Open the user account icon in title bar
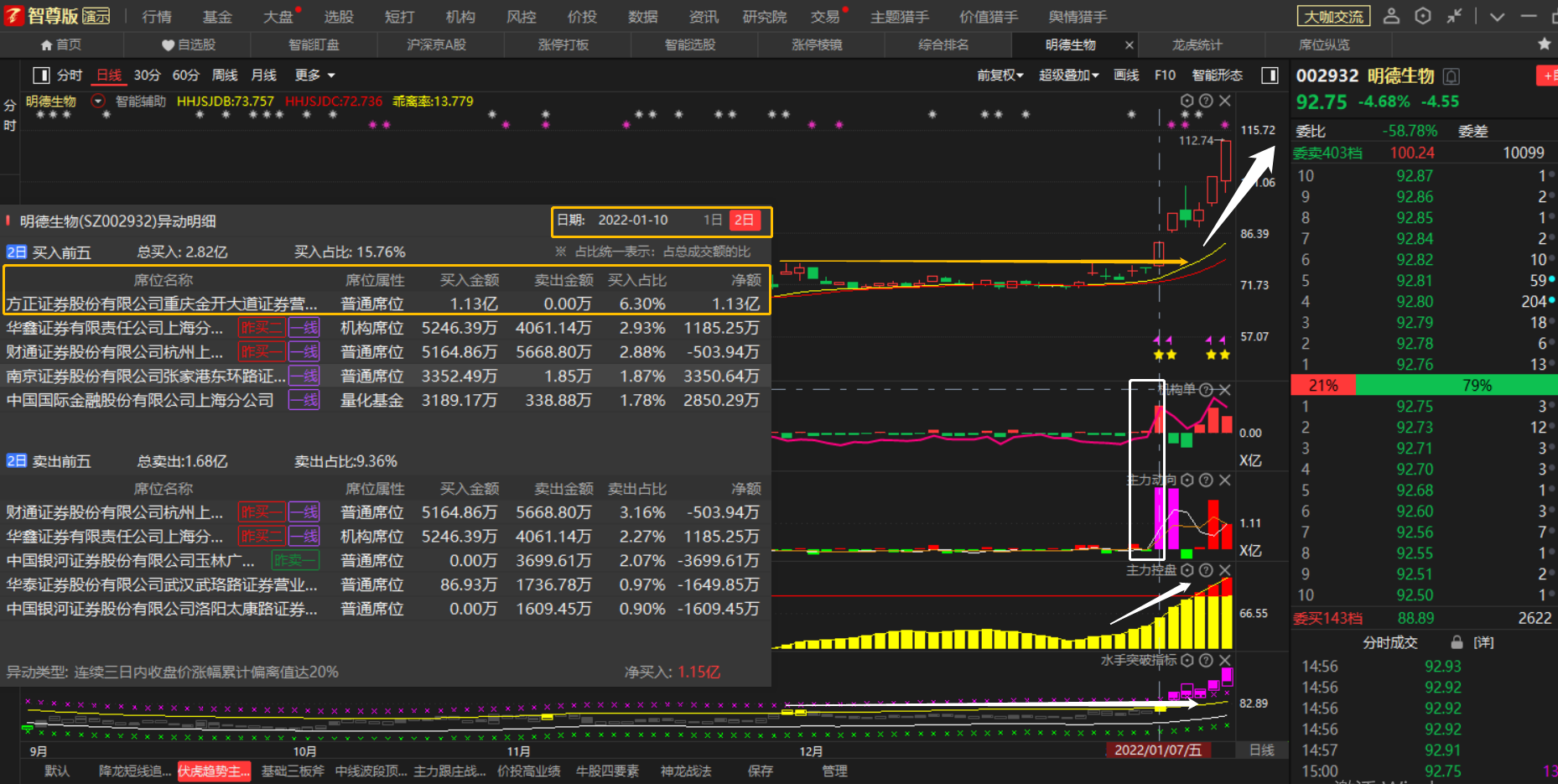 click(1391, 16)
